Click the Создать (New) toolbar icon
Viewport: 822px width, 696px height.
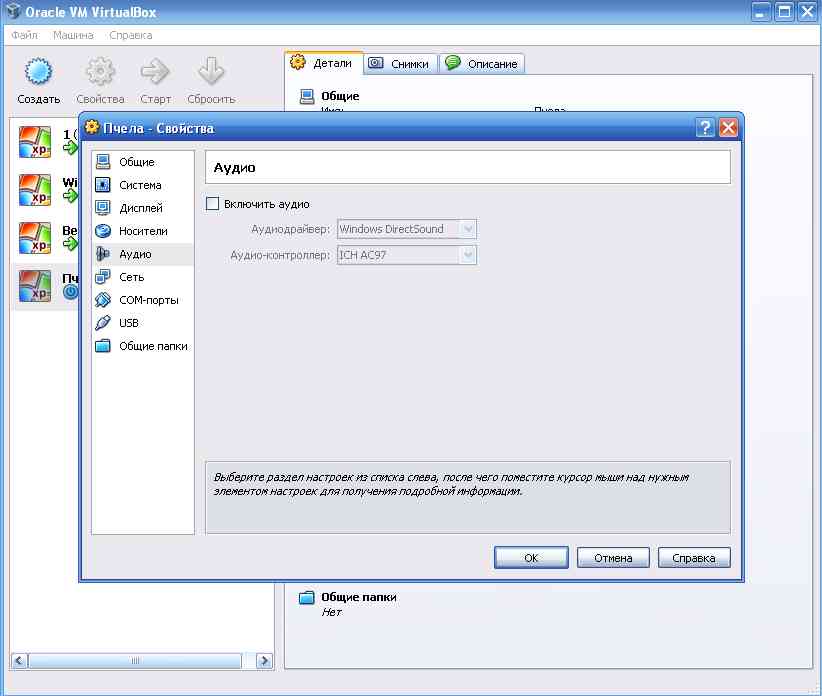[38, 71]
